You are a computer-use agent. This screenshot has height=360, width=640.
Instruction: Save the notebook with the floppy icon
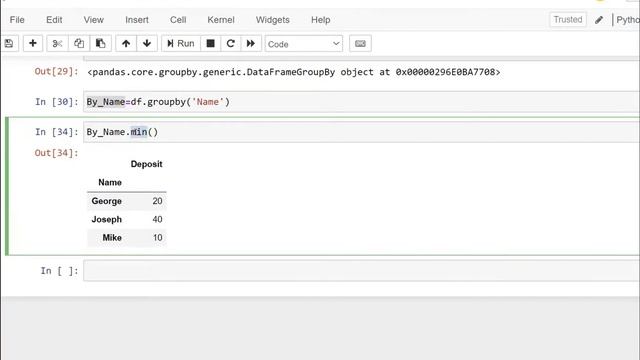[x=9, y=43]
